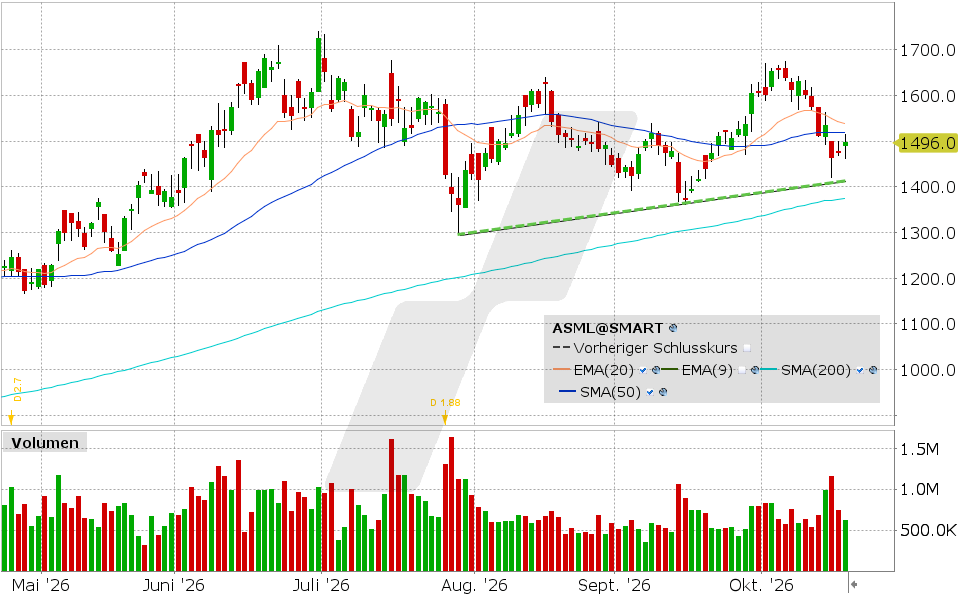Click the 1200.0 price axis label
The height and width of the screenshot is (600, 960).
pyautogui.click(x=928, y=279)
